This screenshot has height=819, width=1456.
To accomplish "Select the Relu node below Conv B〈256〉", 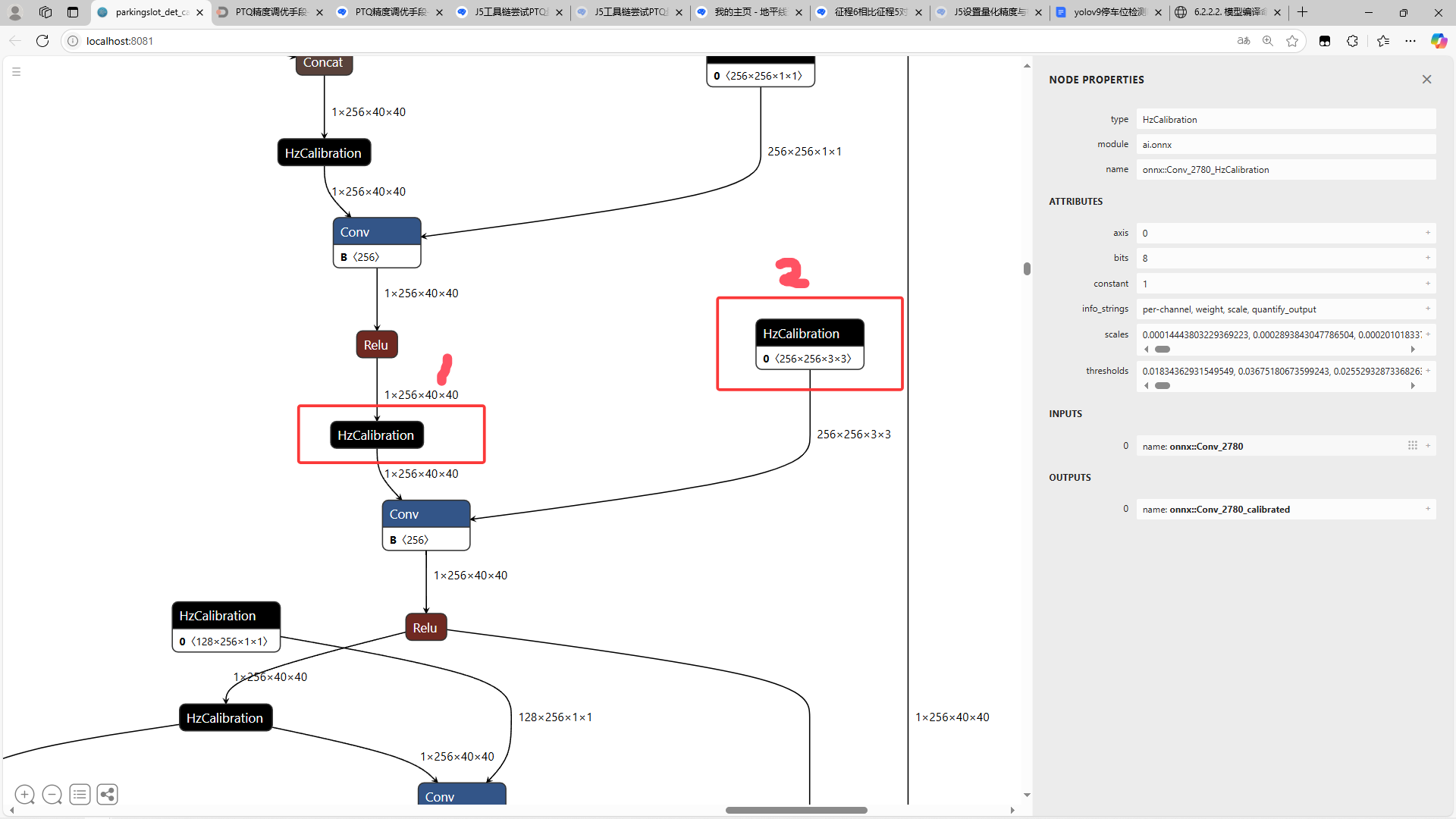I will click(376, 345).
